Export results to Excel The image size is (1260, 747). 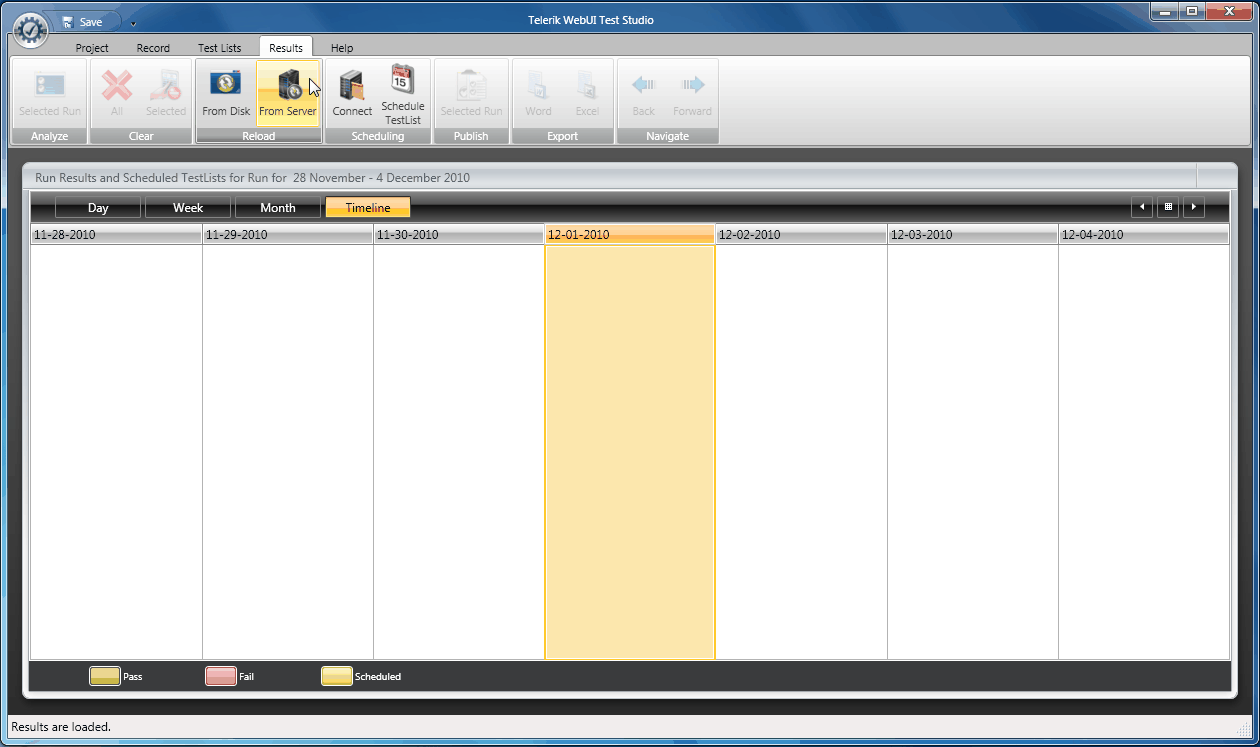(x=587, y=94)
